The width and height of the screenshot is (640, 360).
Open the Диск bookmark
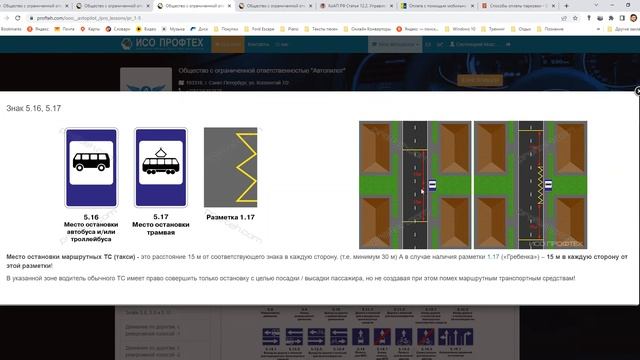pyautogui.click(x=200, y=29)
